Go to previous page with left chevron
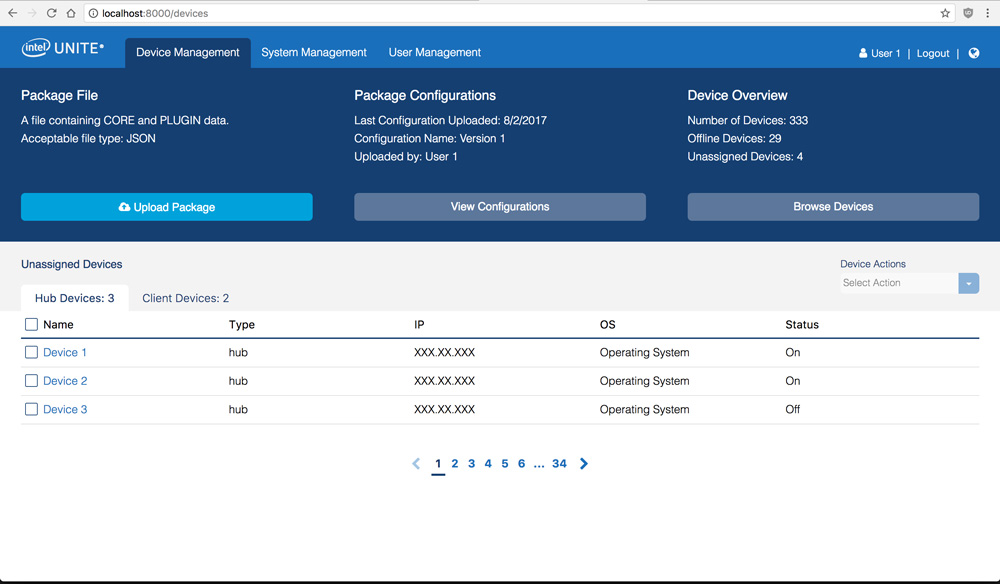This screenshot has width=1000, height=584. click(x=416, y=464)
